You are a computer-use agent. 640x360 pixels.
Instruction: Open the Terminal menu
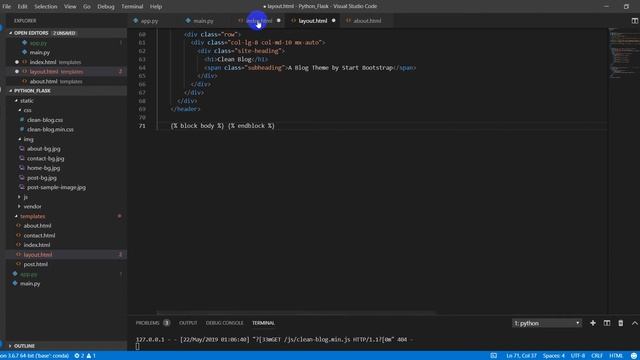tap(132, 7)
